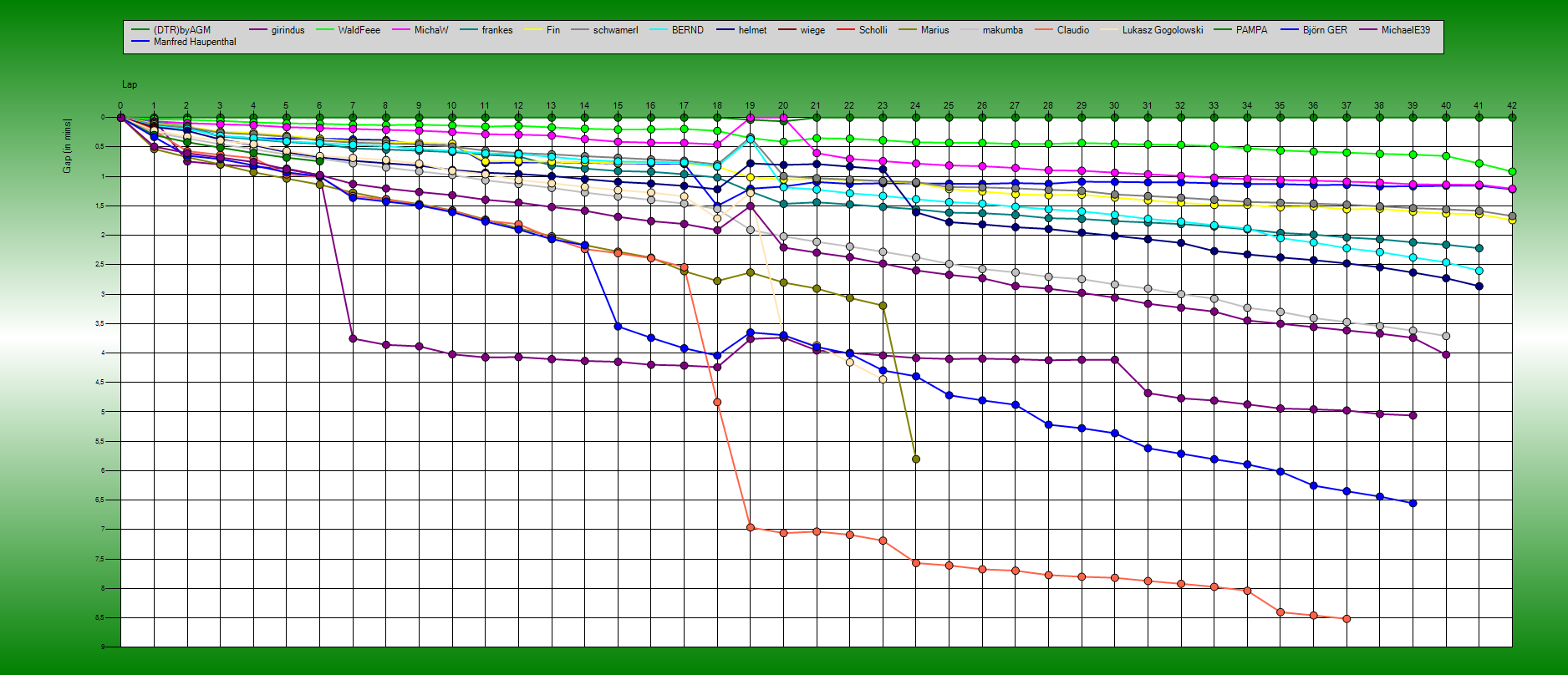The image size is (1568, 675).
Task: Click the orange data point at lap 19
Action: [x=751, y=528]
